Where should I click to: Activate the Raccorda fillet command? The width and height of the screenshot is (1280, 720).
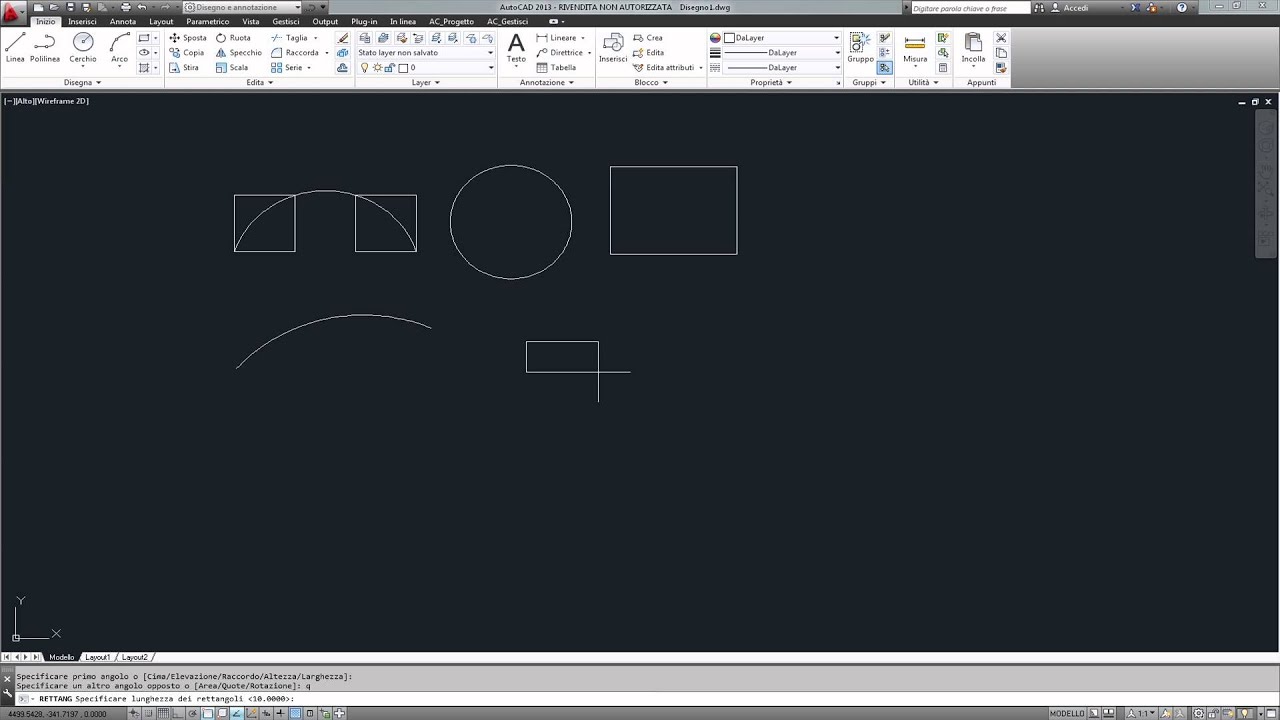coord(295,53)
